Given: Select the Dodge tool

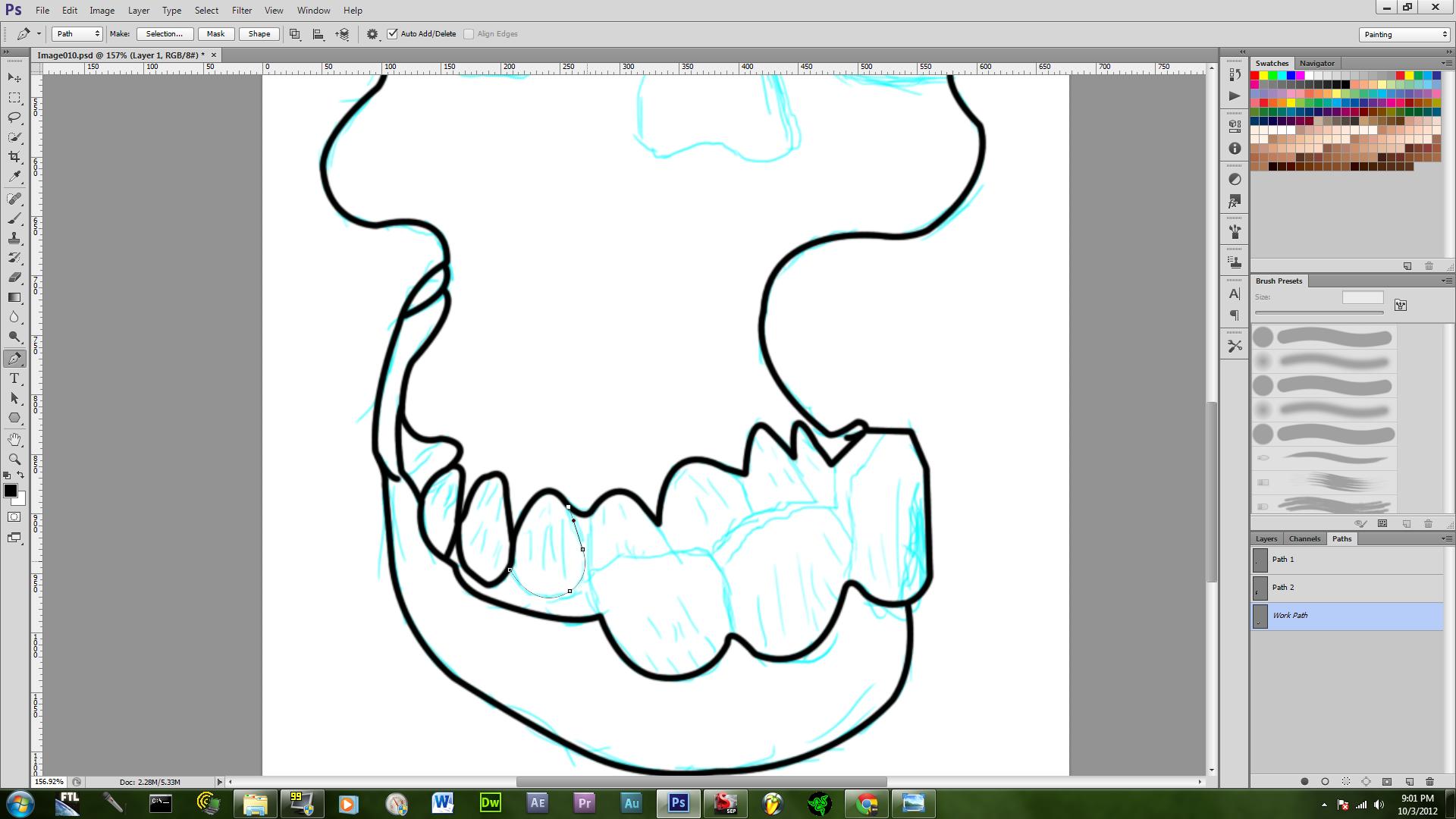Looking at the screenshot, I should coord(14,337).
